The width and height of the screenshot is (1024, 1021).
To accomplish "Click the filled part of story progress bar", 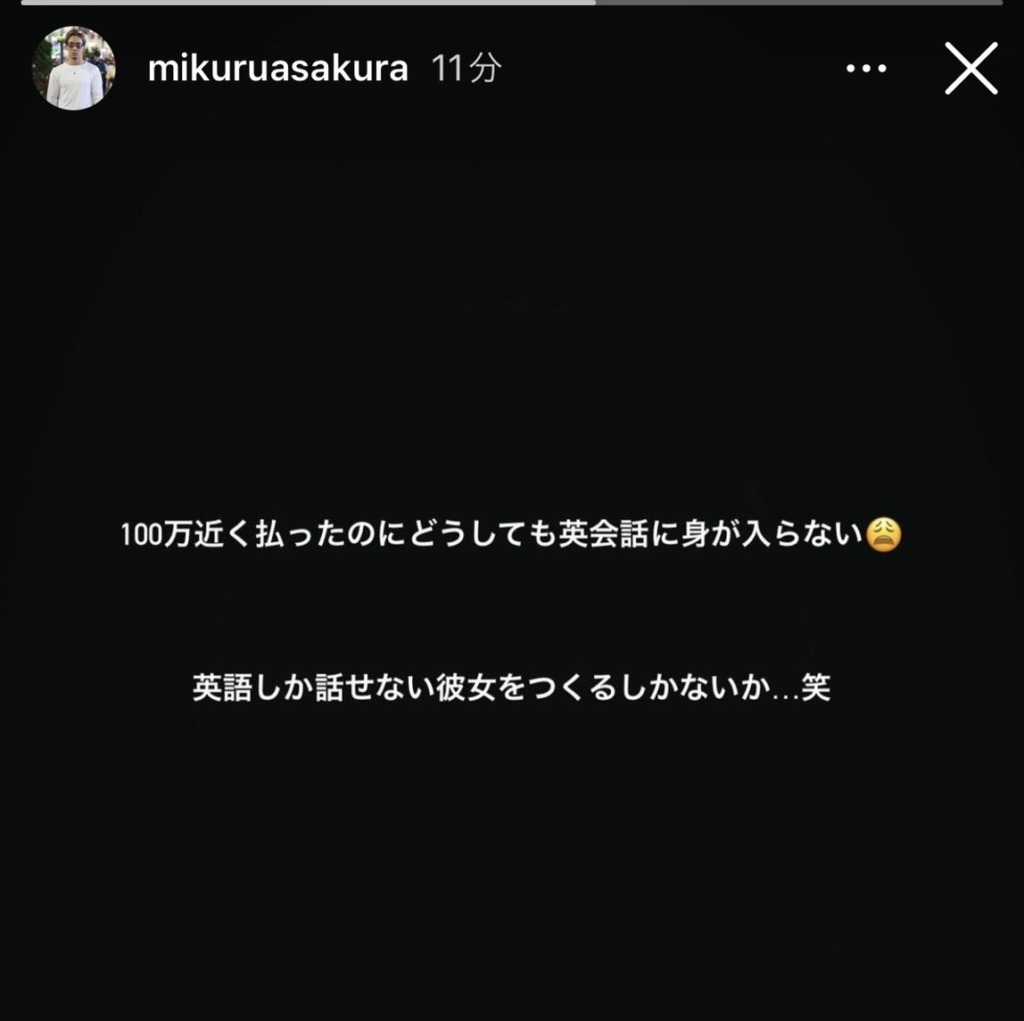I will pos(308,3).
